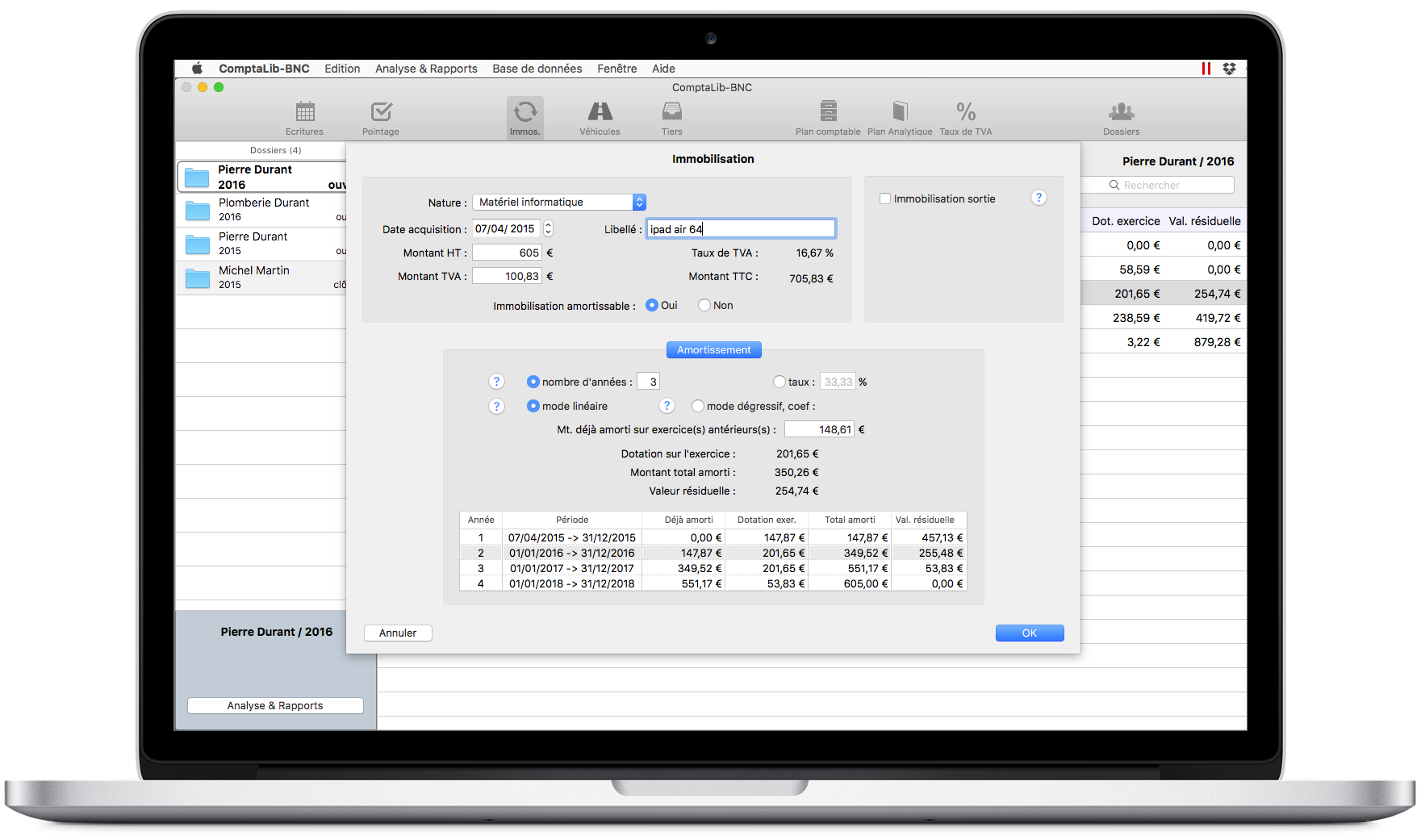
Task: Select background row with 58,59 €
Action: (1164, 270)
